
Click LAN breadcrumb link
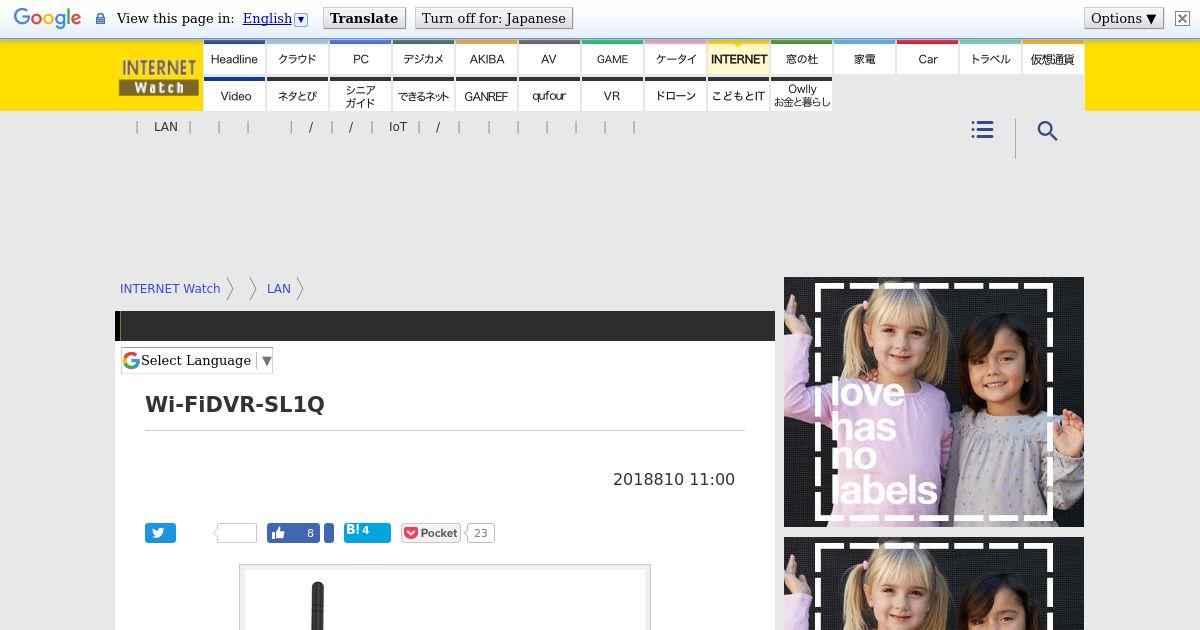279,288
